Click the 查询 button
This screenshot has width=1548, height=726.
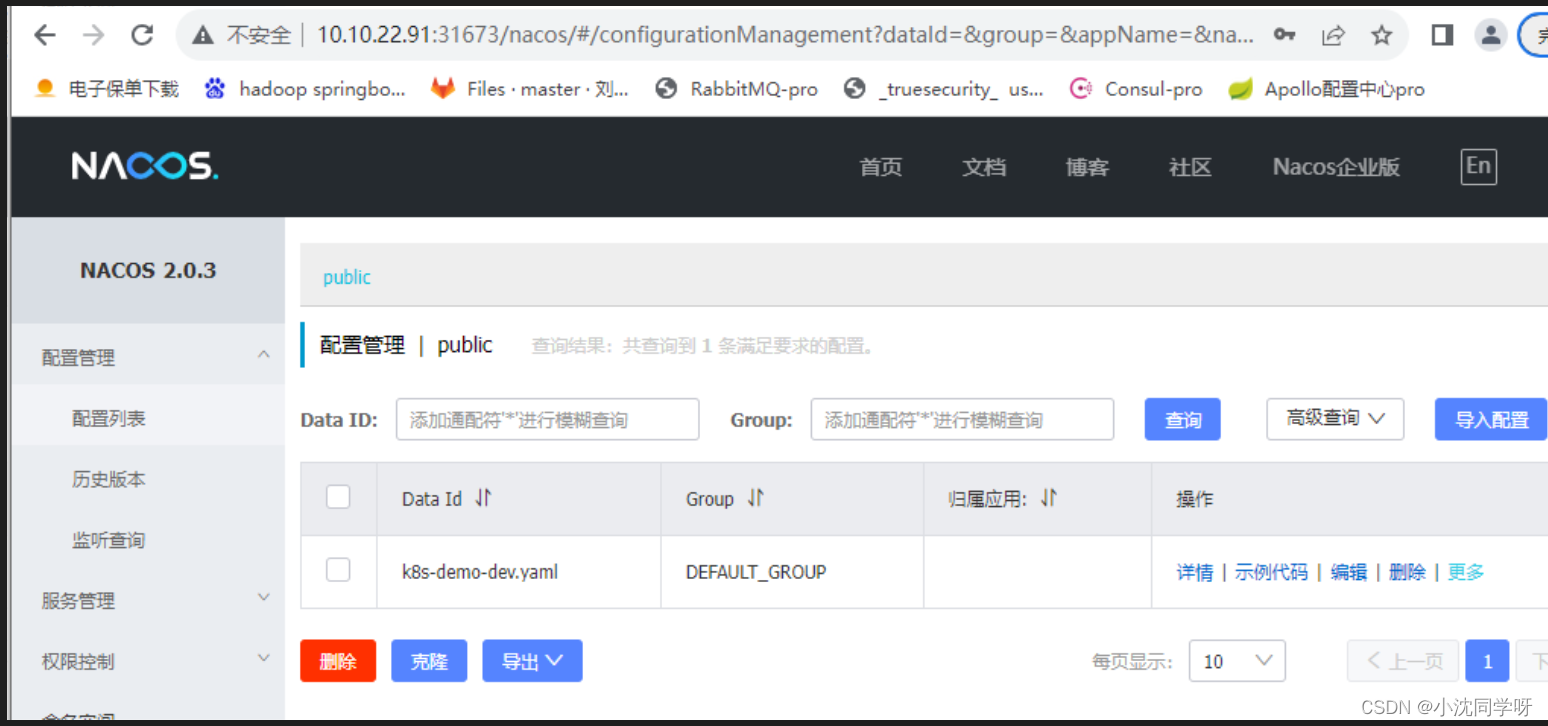coord(1182,419)
